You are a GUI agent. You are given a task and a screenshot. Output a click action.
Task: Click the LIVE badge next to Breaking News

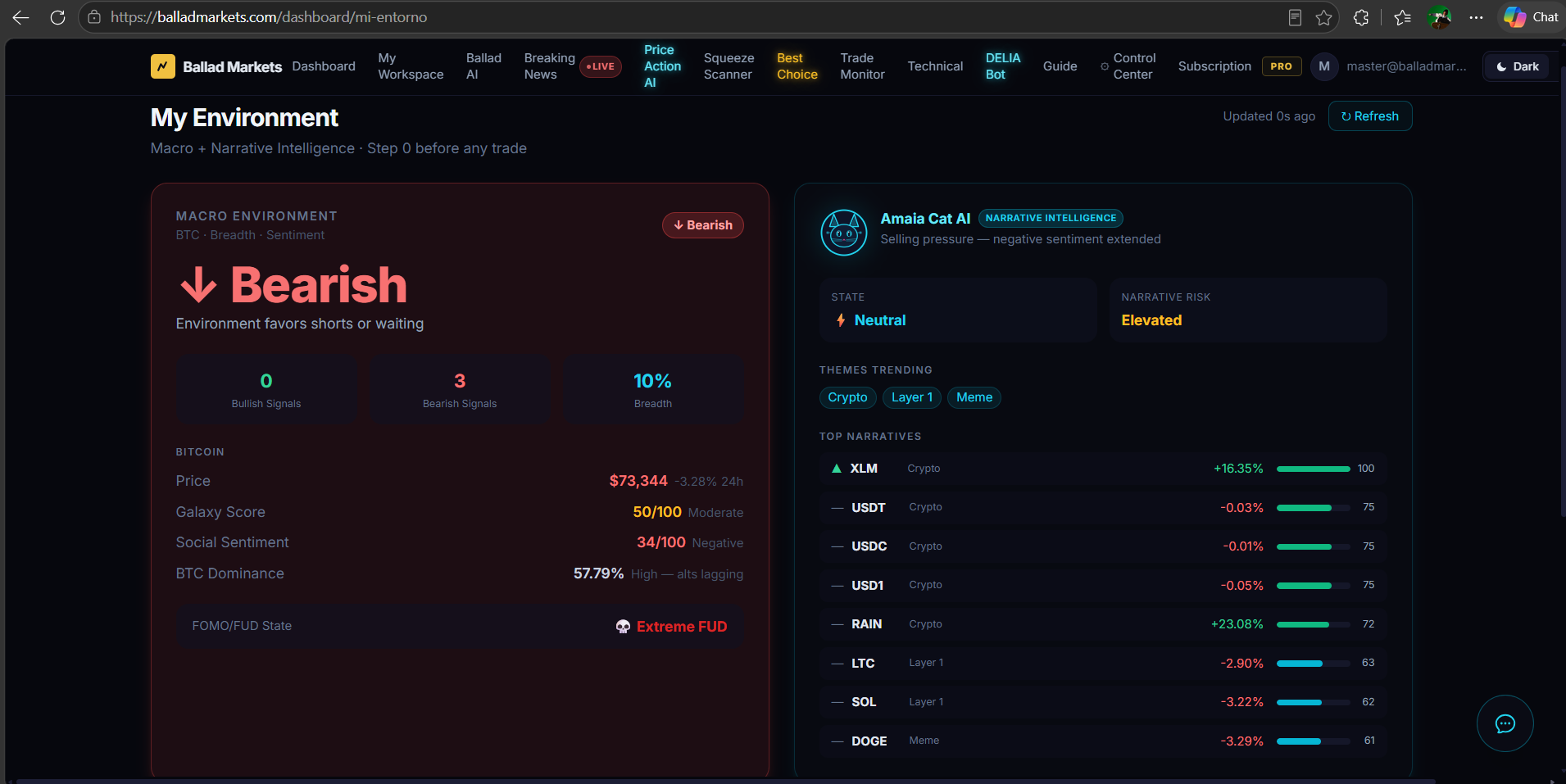tap(601, 66)
